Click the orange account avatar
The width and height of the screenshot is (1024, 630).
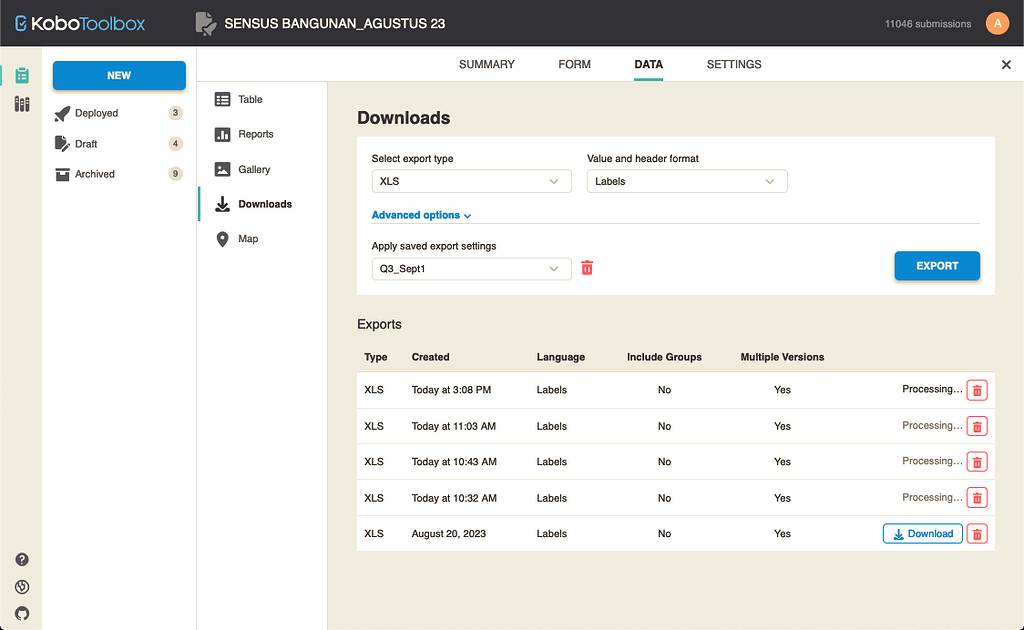tap(997, 22)
